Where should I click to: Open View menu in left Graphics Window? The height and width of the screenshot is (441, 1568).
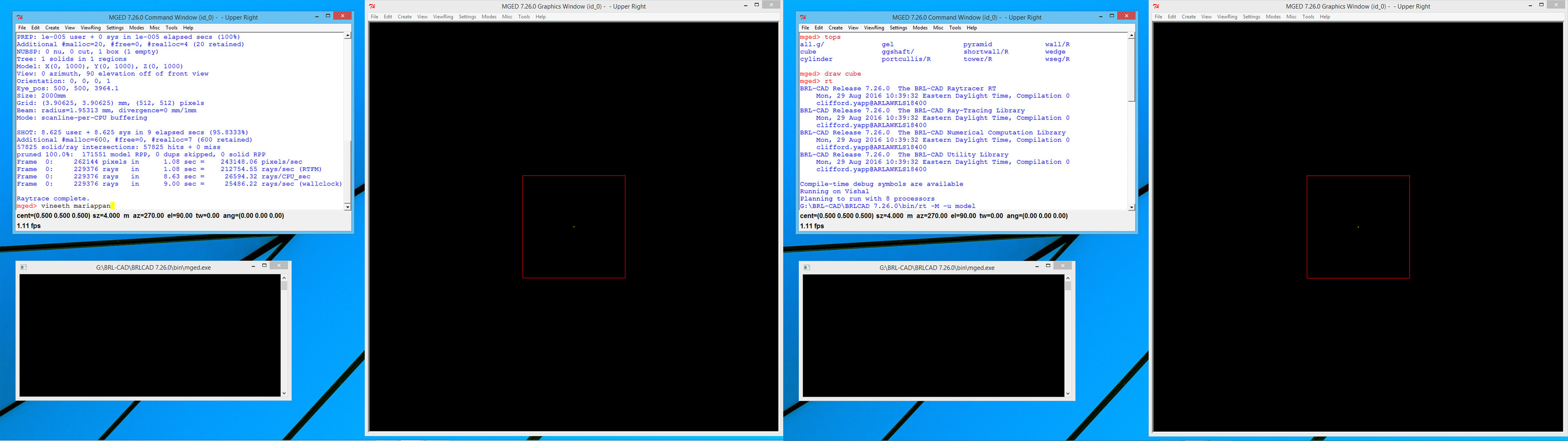point(422,16)
